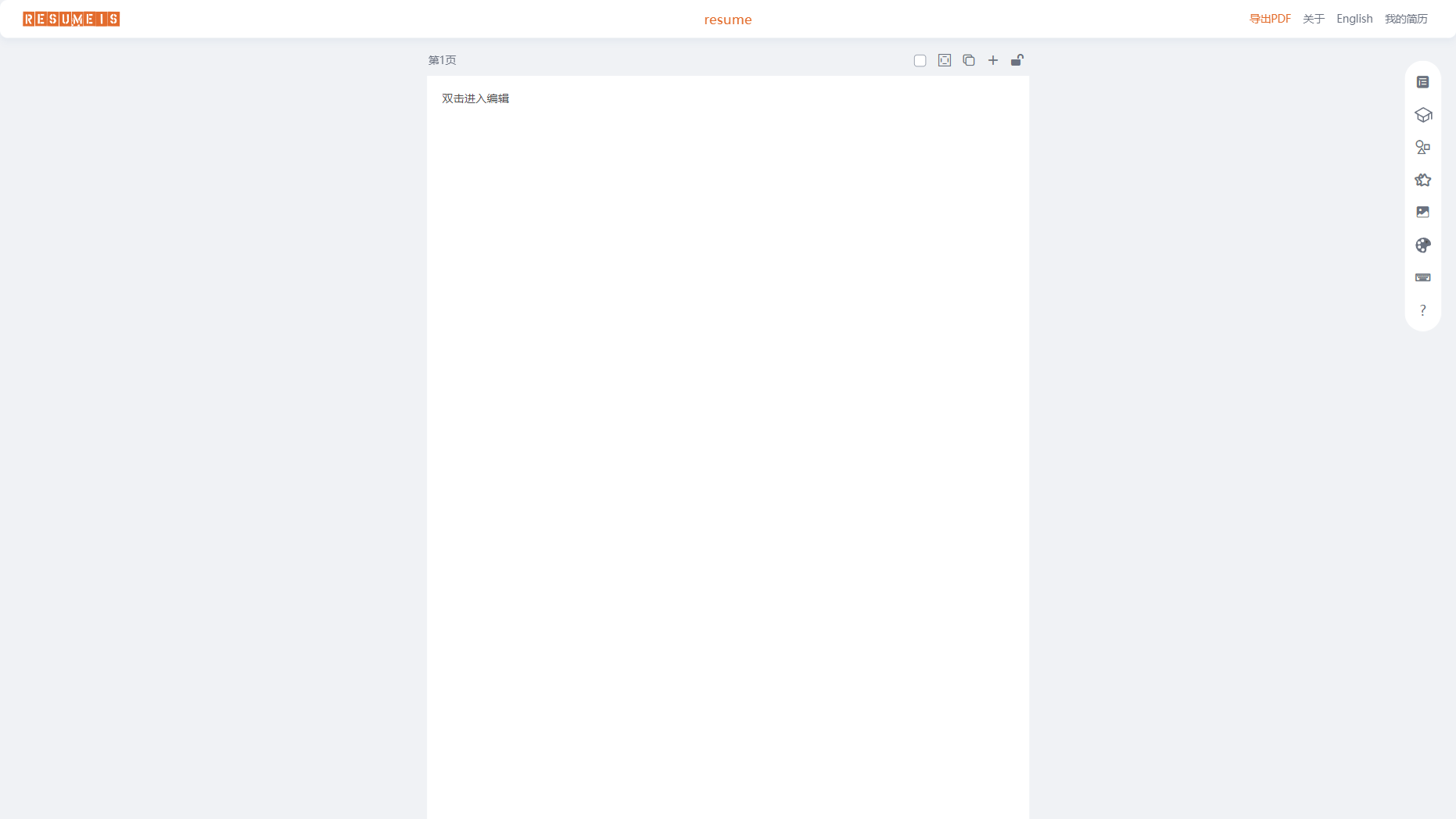This screenshot has width=1456, height=819.
Task: Click the dashed-frame icon in page toolbar
Action: click(x=945, y=60)
